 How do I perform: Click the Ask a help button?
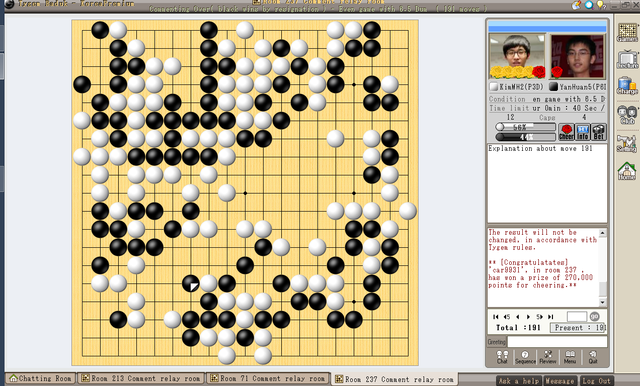pos(519,381)
